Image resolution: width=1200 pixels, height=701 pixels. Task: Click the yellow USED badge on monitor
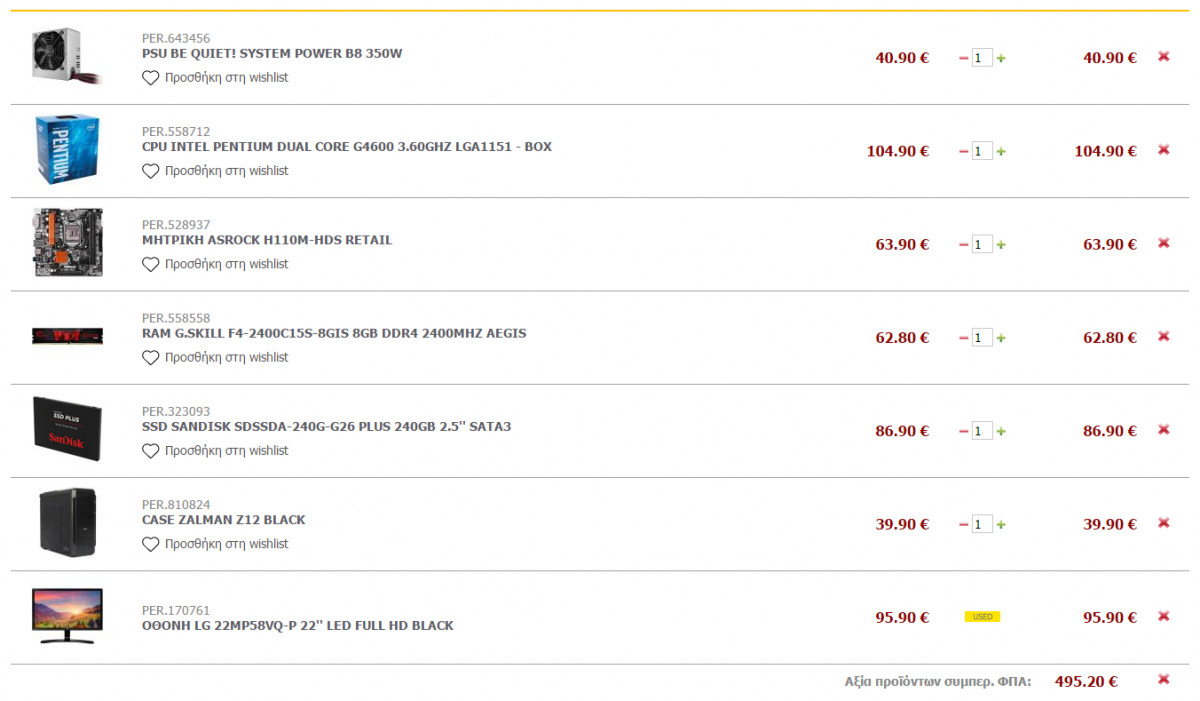982,617
